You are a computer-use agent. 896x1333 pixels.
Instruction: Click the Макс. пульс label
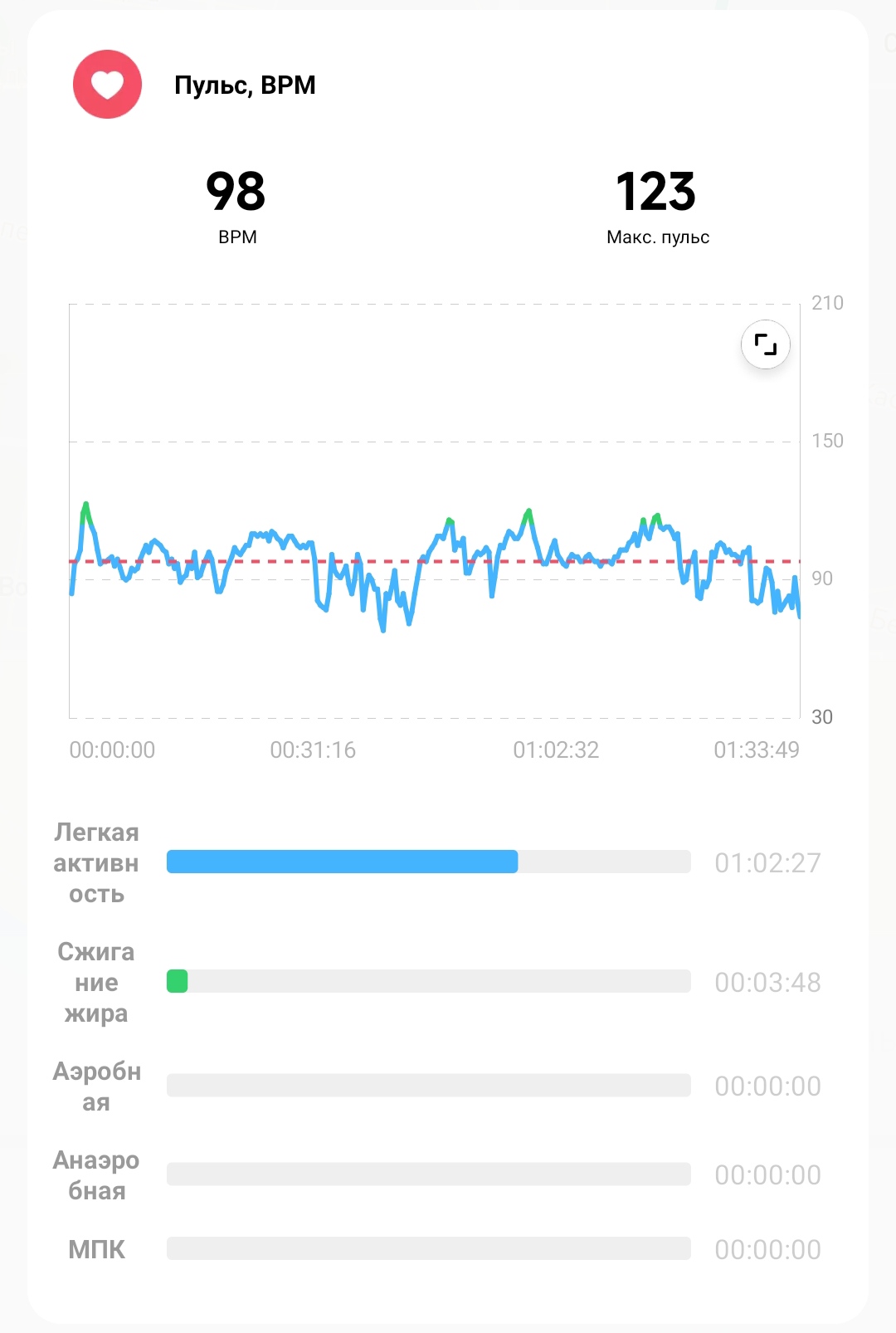coord(658,237)
